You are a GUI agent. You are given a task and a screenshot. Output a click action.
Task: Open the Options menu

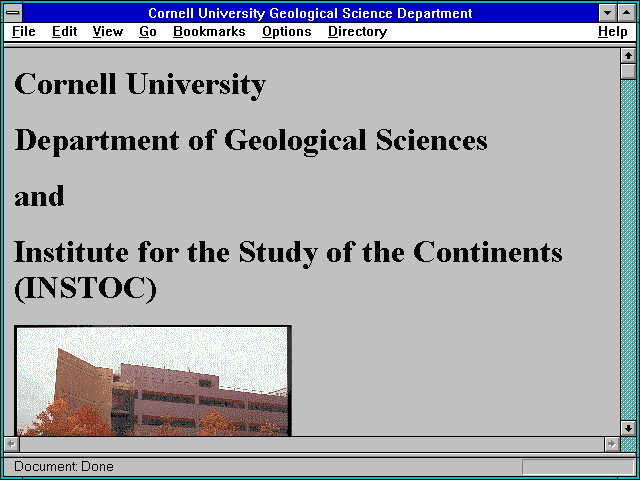pos(287,31)
